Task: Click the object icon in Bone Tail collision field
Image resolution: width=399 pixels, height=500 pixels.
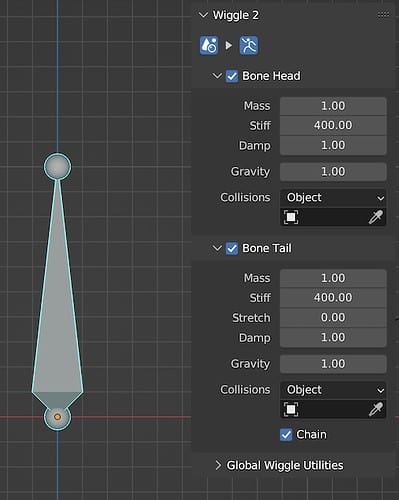Action: click(x=291, y=409)
